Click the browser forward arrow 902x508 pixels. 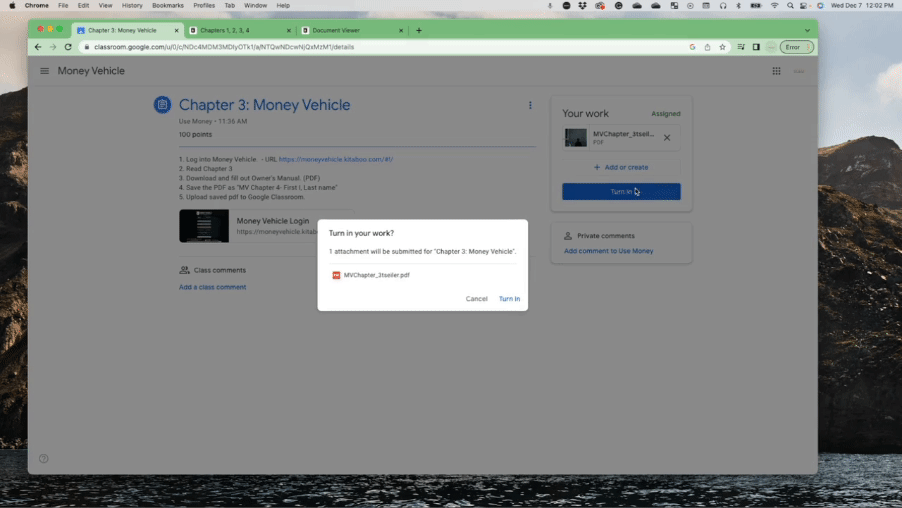[x=53, y=47]
